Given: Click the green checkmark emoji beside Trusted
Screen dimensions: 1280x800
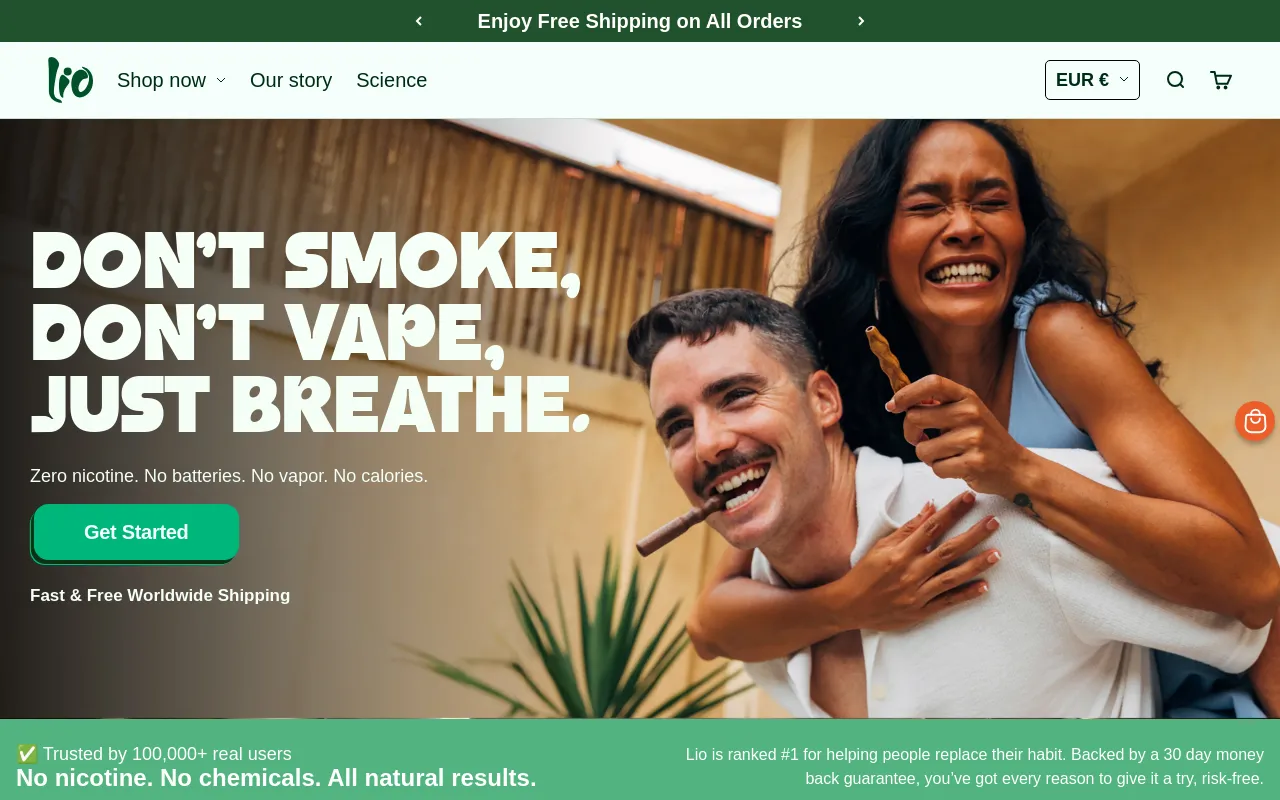Looking at the screenshot, I should click(27, 754).
